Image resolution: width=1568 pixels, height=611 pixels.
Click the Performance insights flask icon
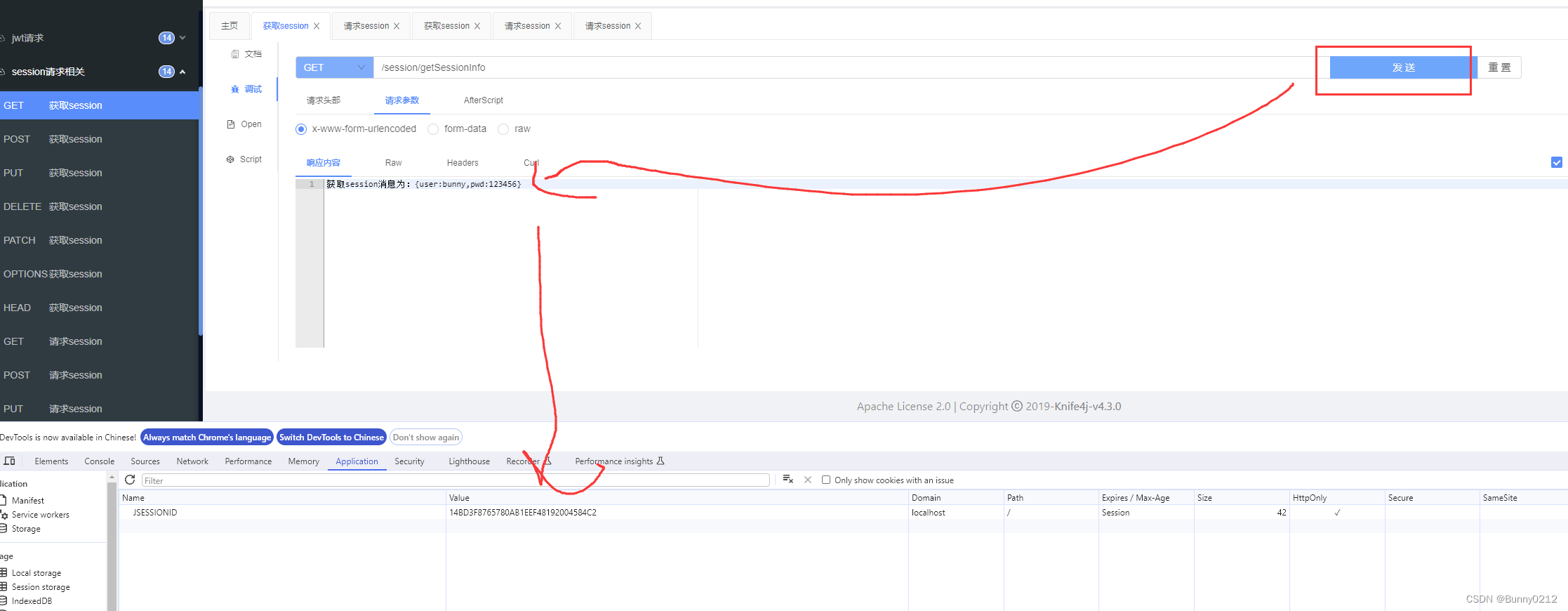[x=660, y=461]
